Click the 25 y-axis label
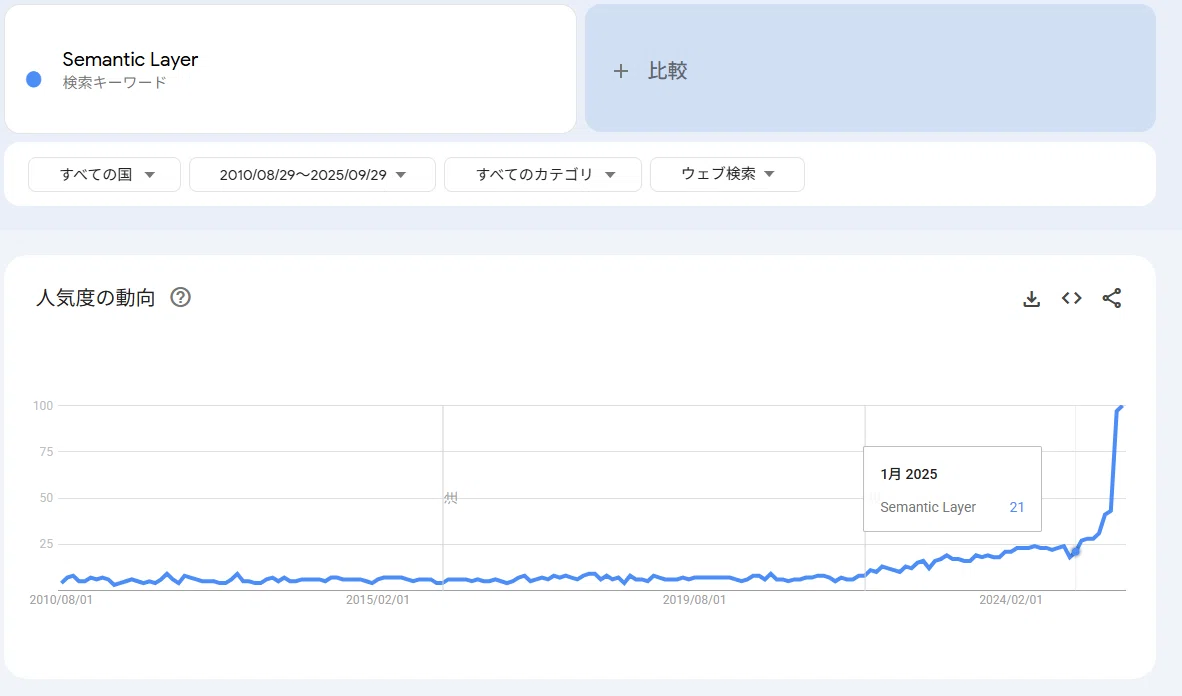This screenshot has width=1182, height=696. (46, 544)
